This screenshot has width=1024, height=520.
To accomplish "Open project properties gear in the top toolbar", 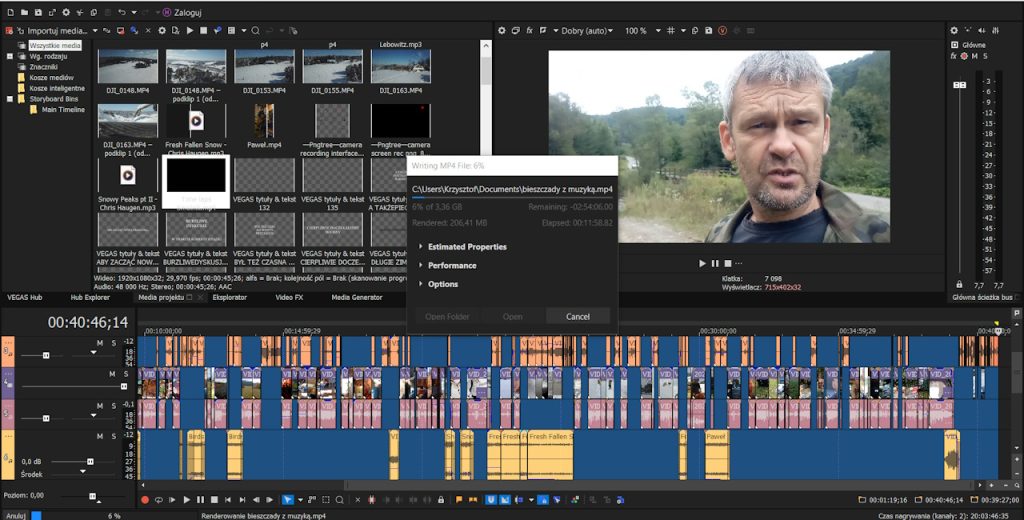I will (66, 12).
